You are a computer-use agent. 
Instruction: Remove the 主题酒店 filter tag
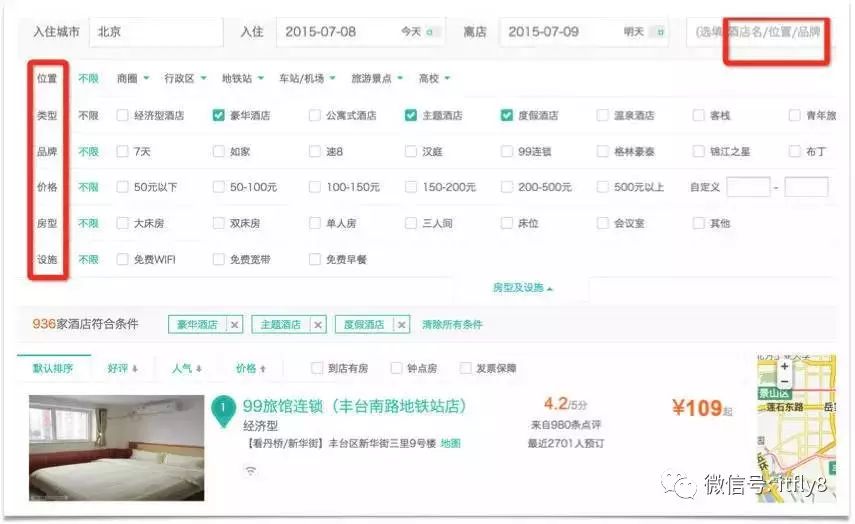click(318, 325)
